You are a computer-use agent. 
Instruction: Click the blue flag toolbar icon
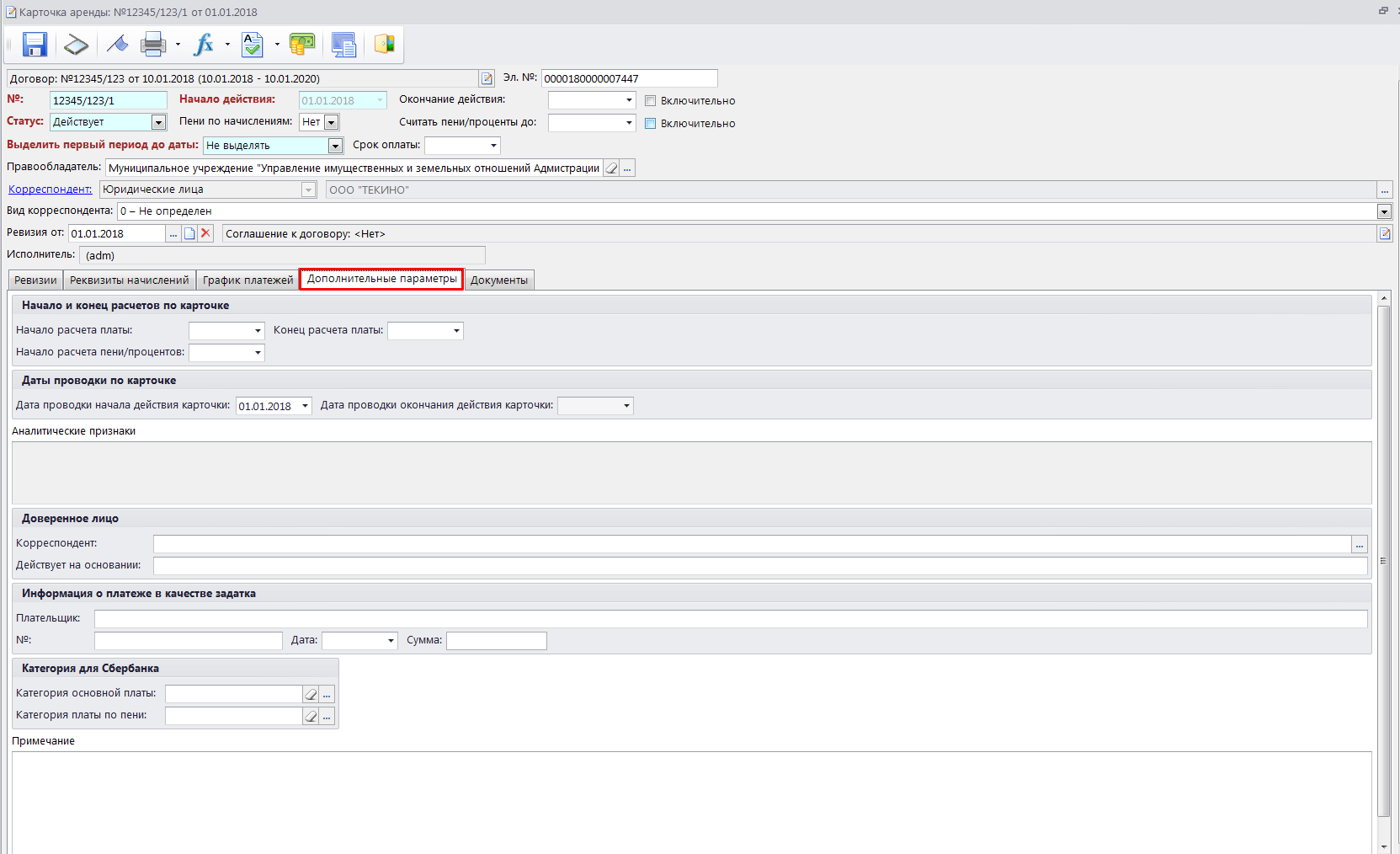coord(117,44)
